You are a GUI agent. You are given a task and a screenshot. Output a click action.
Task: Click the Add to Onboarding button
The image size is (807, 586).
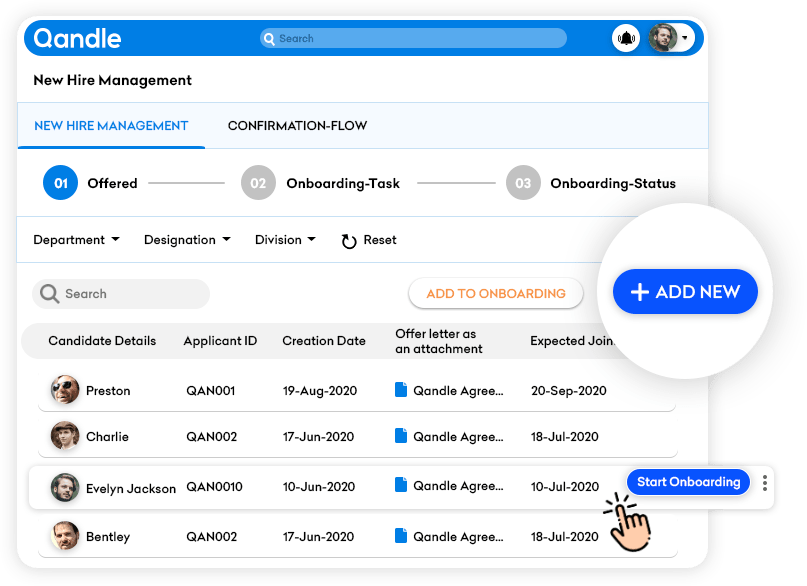[x=495, y=293]
